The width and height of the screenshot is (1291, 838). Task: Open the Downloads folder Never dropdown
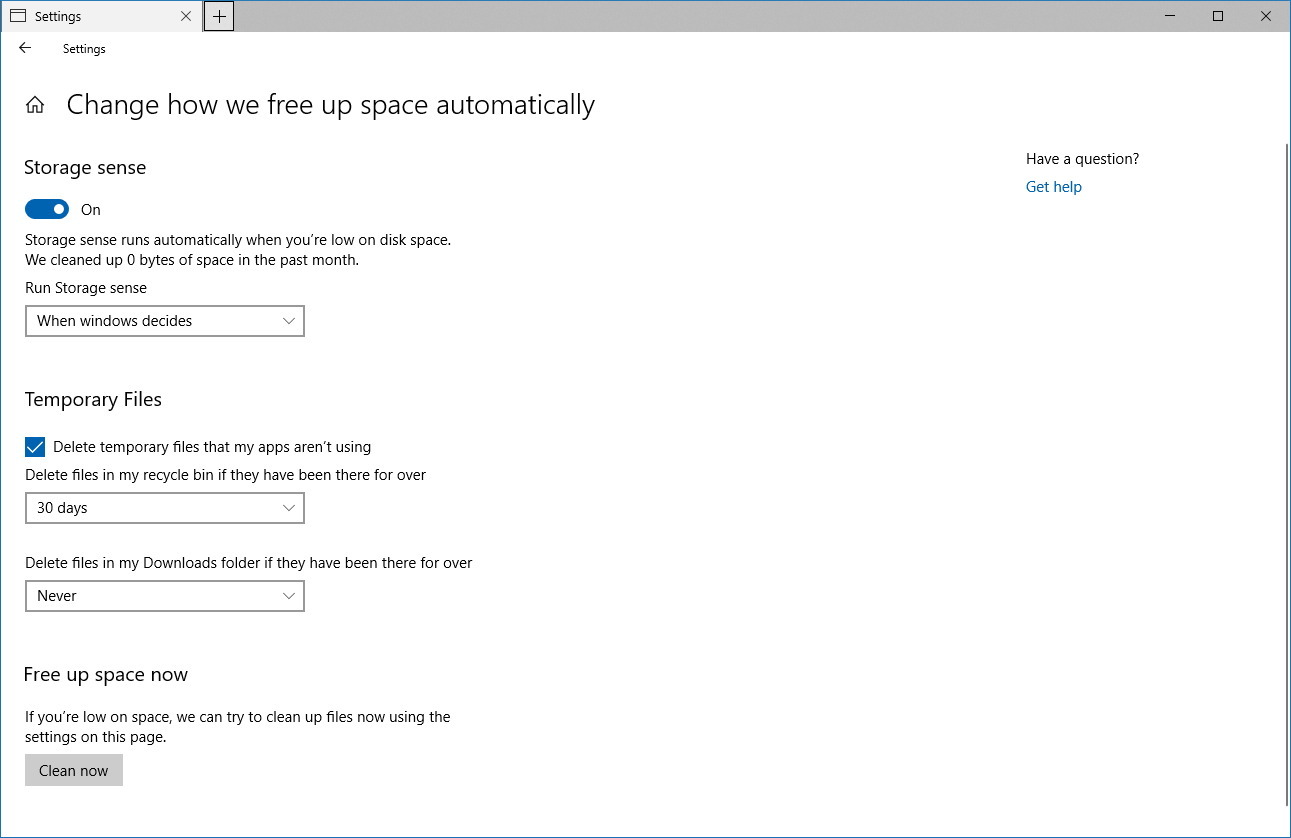(165, 596)
